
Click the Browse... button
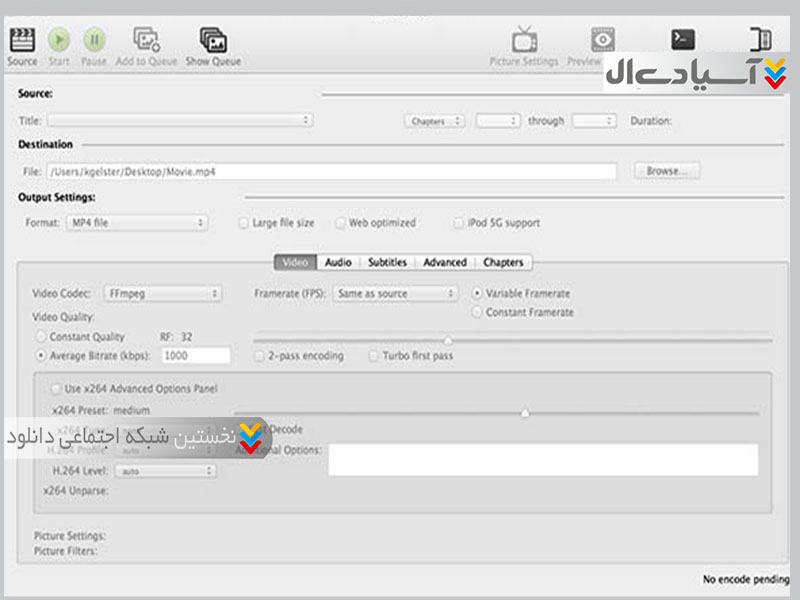[667, 171]
